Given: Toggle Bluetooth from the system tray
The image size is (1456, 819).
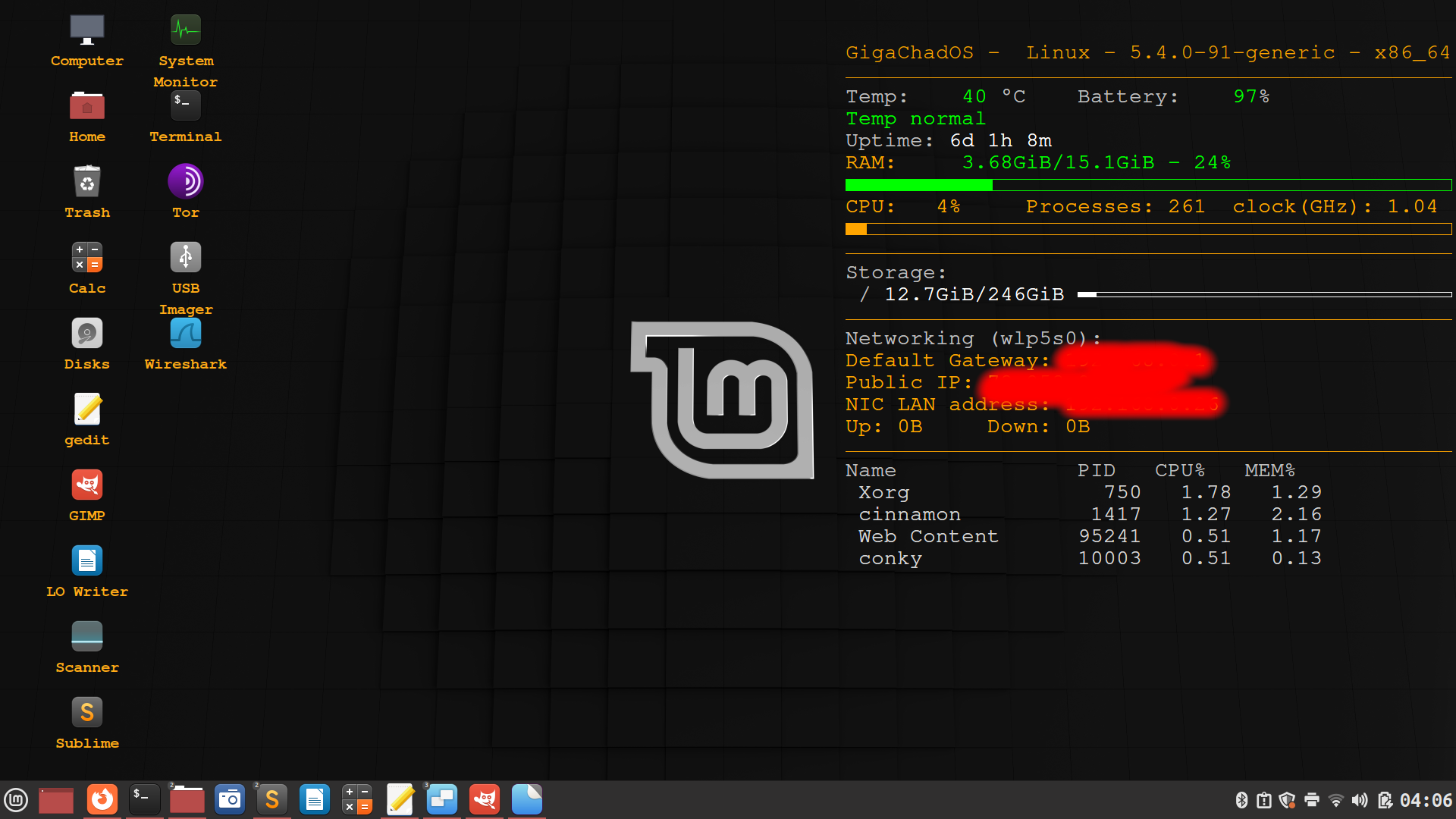Looking at the screenshot, I should click(1242, 799).
